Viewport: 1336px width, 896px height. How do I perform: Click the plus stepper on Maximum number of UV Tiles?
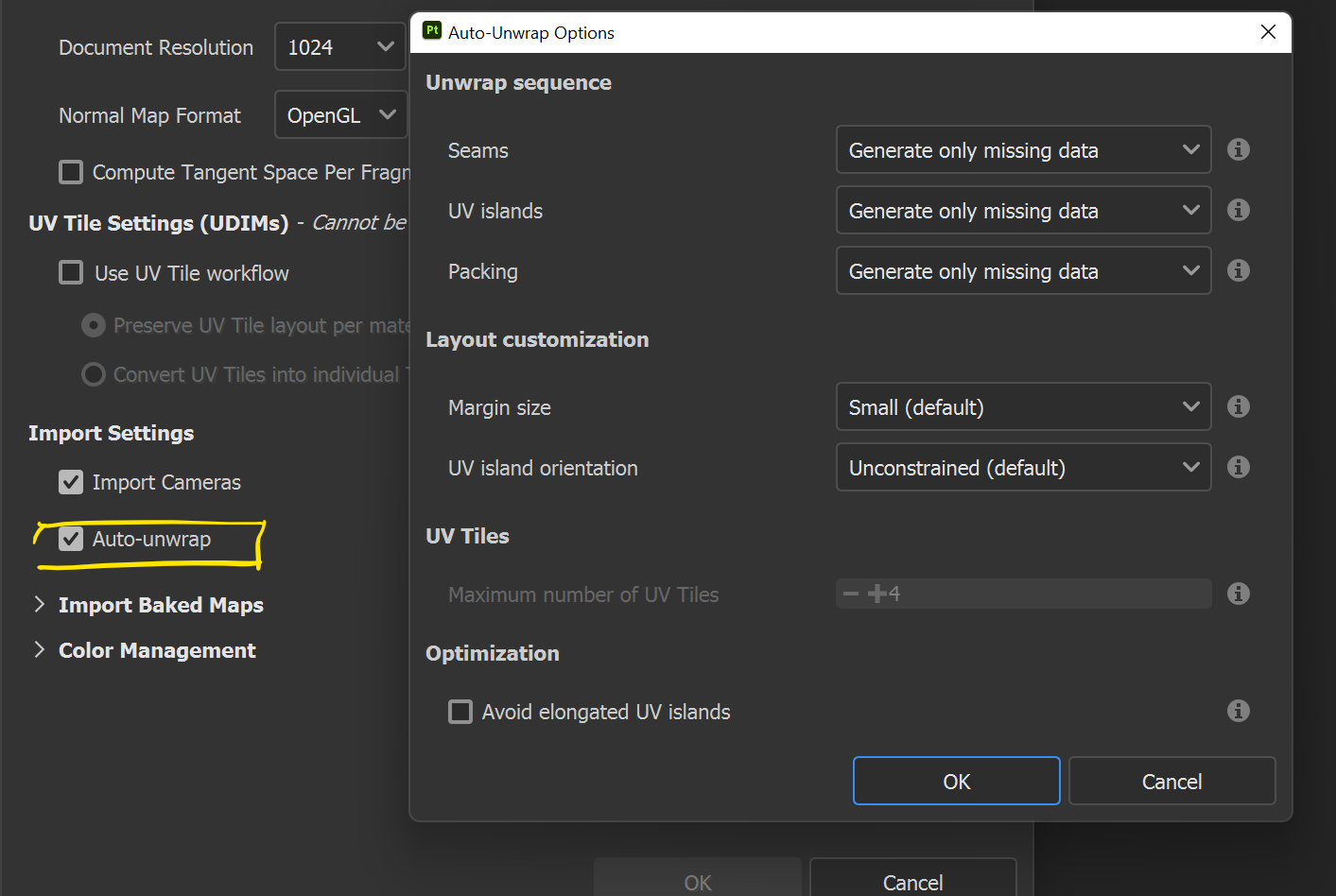[878, 594]
